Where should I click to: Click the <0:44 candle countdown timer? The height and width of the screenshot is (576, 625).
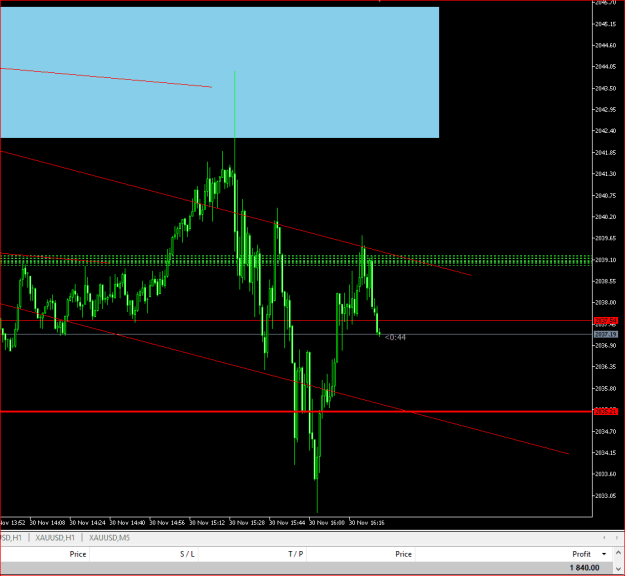[395, 337]
